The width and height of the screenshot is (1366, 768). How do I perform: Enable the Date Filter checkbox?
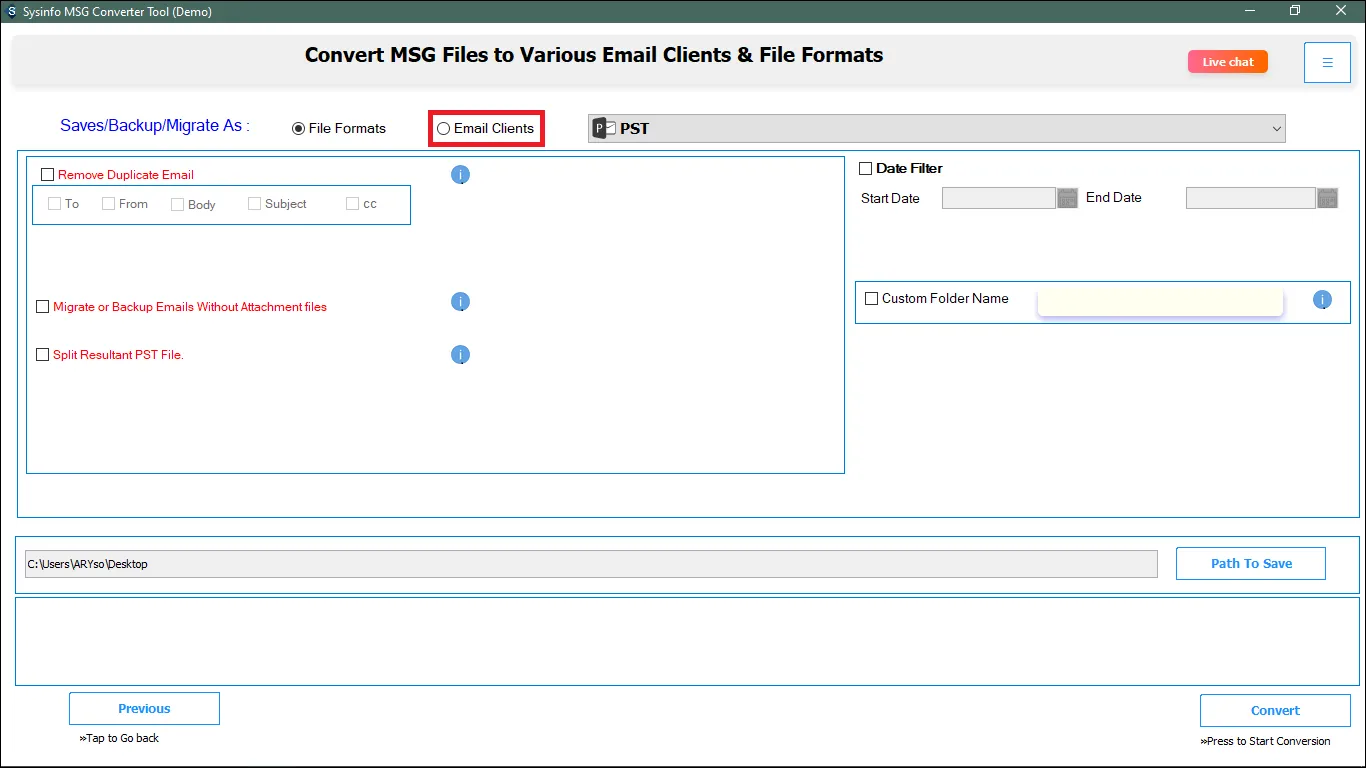[866, 169]
